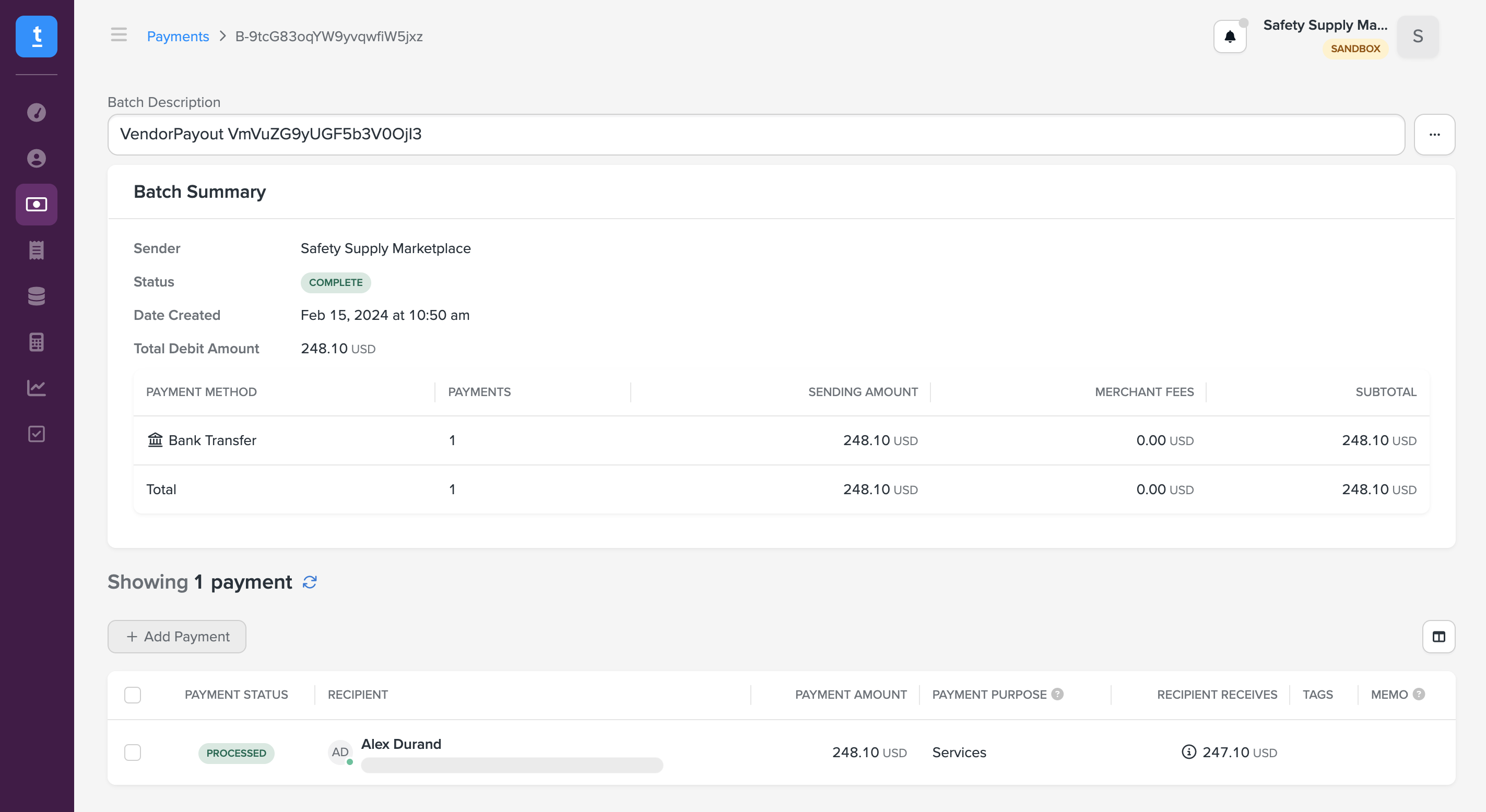Screen dimensions: 1486x812
Task: Toggle the hamburger sidebar menu
Action: [119, 35]
